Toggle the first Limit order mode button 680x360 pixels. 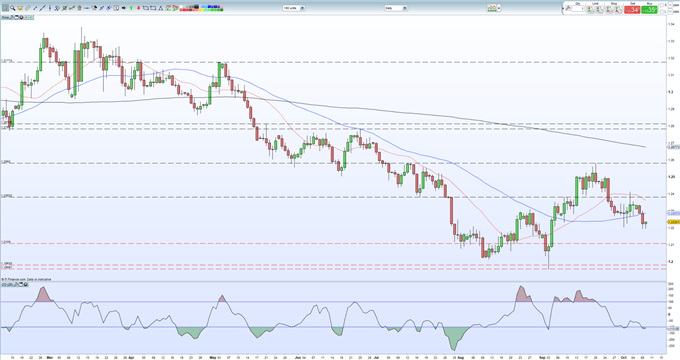click(591, 10)
